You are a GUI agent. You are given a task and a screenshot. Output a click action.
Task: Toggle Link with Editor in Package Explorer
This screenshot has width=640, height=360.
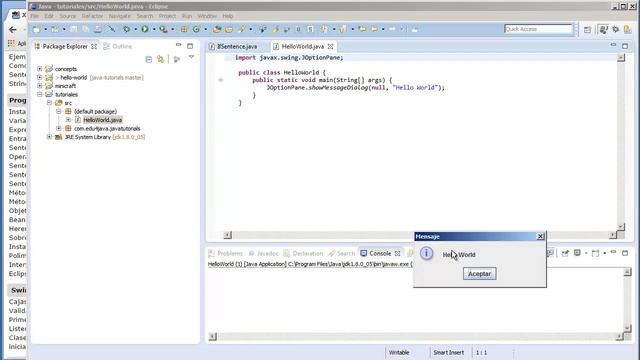(x=161, y=60)
